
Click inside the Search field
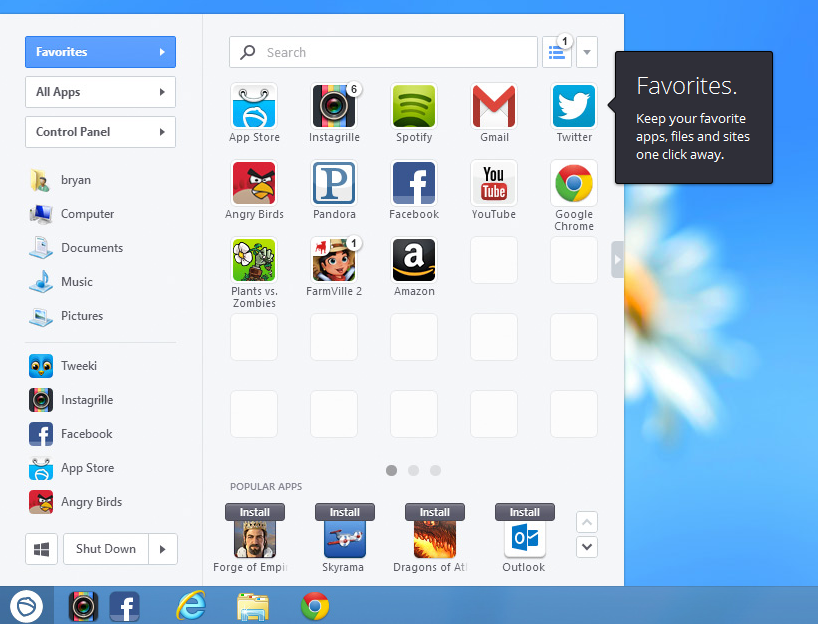(383, 52)
